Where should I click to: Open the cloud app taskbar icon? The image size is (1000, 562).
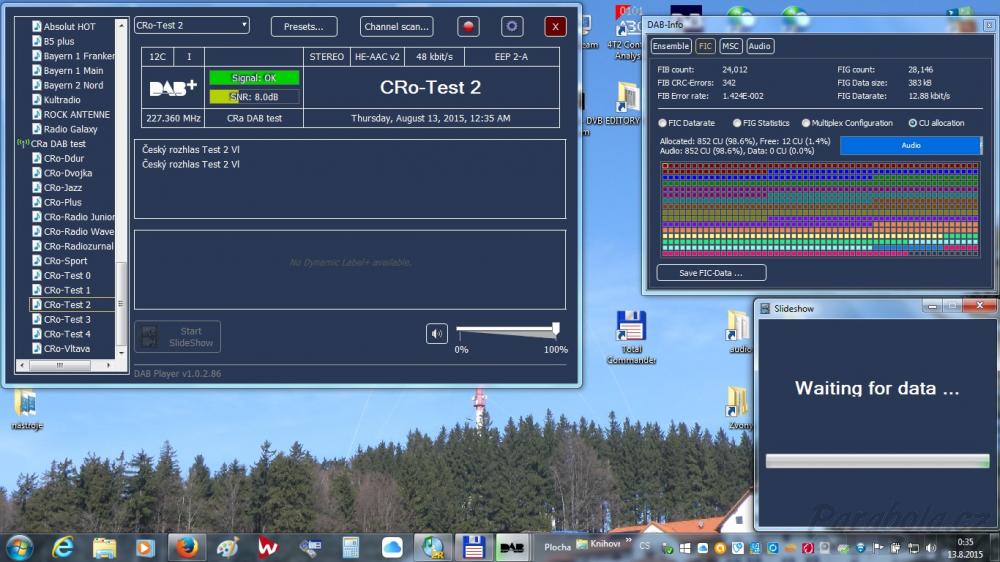392,548
